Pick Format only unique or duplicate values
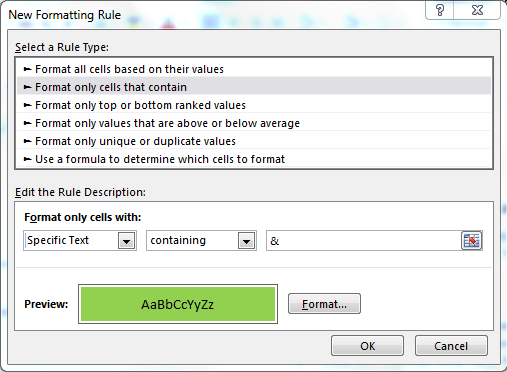Screen dimensions: 507x372 click(x=254, y=141)
